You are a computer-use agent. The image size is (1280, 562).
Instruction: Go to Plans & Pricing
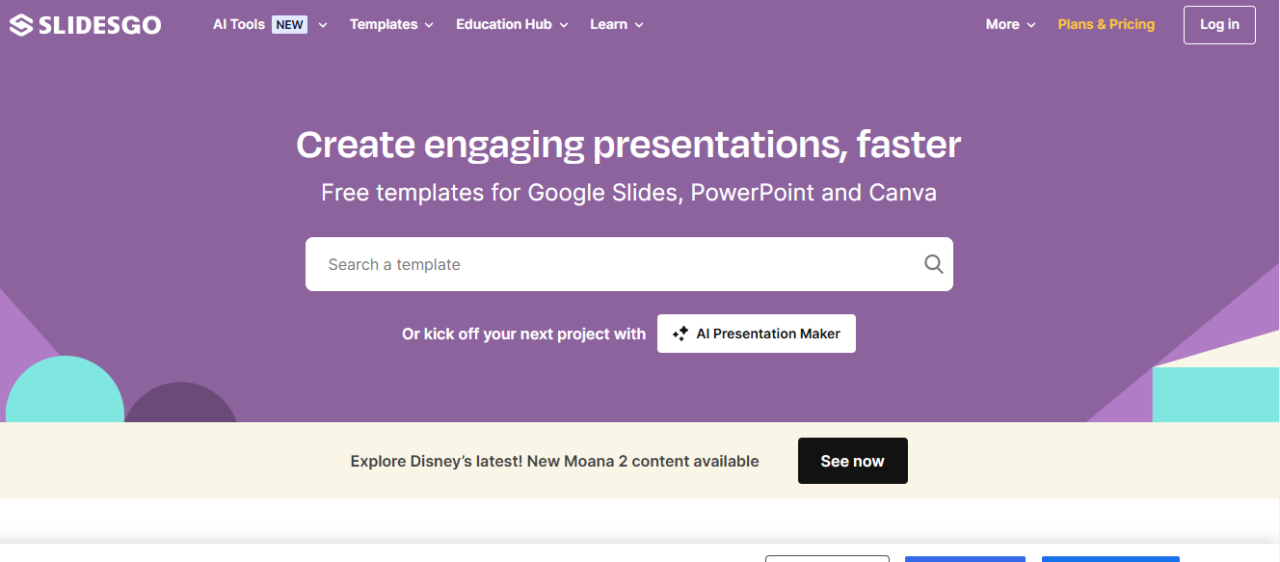pyautogui.click(x=1106, y=25)
